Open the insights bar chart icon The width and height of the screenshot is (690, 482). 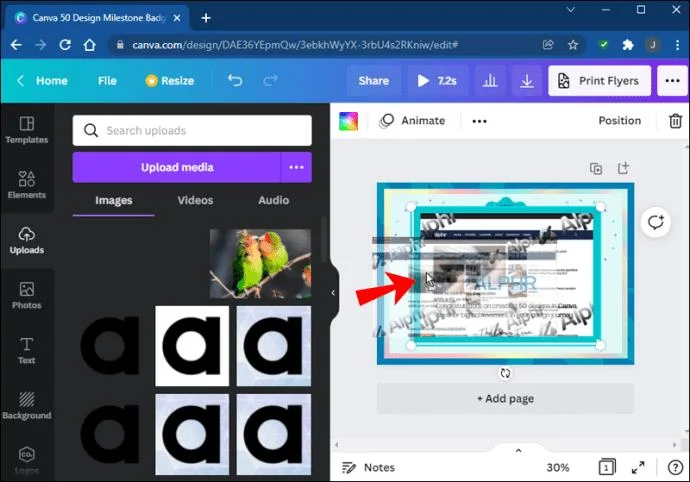click(x=490, y=81)
